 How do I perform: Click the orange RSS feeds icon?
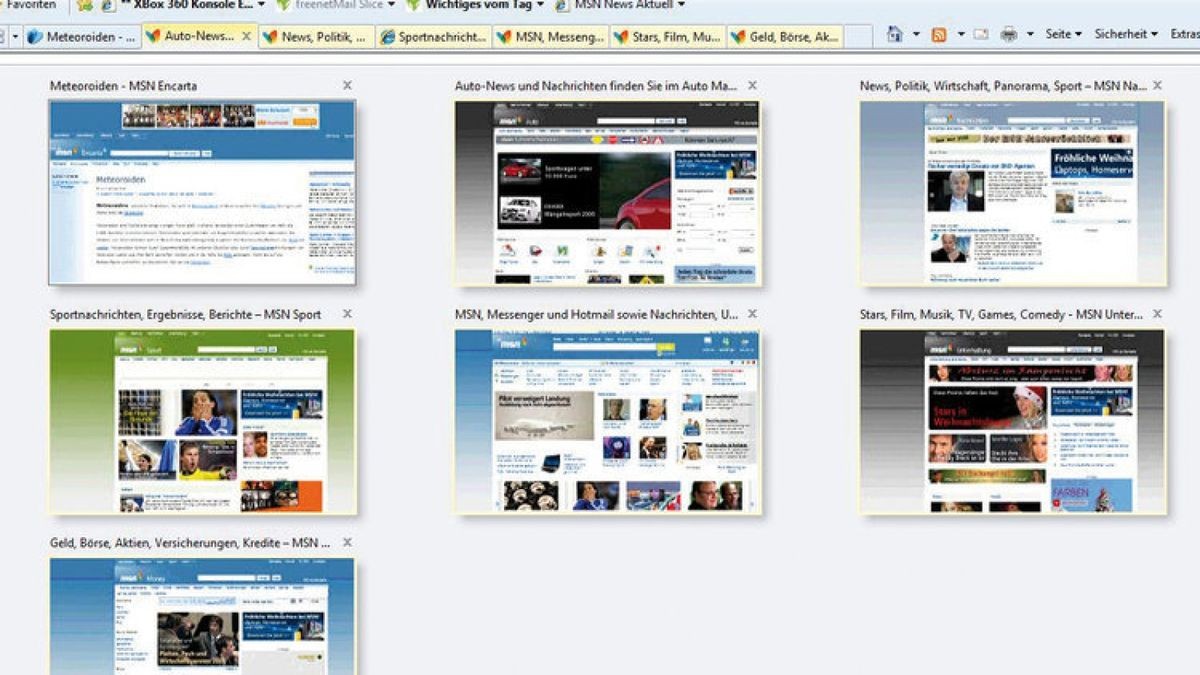tap(939, 35)
